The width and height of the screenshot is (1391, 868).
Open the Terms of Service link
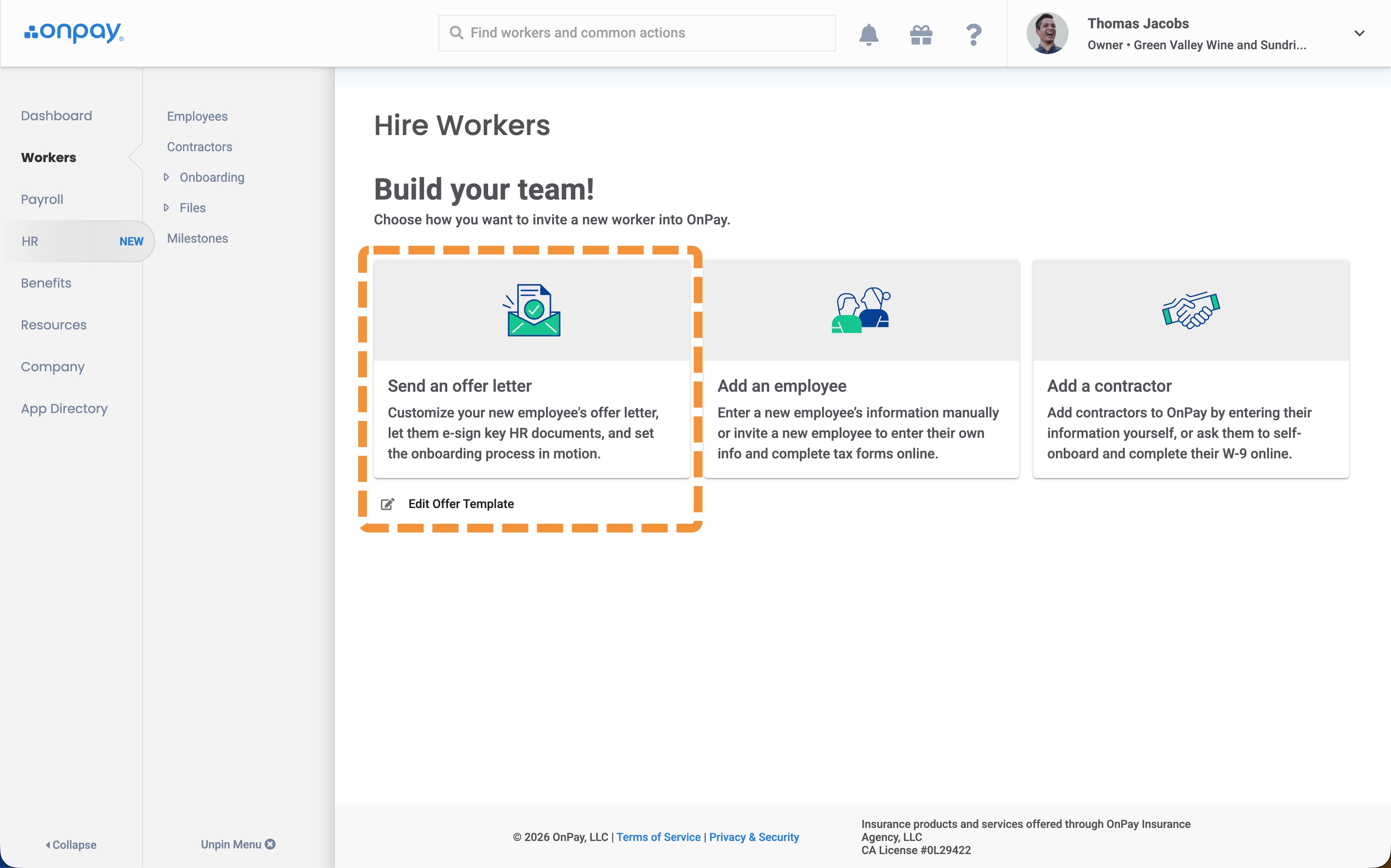click(658, 837)
